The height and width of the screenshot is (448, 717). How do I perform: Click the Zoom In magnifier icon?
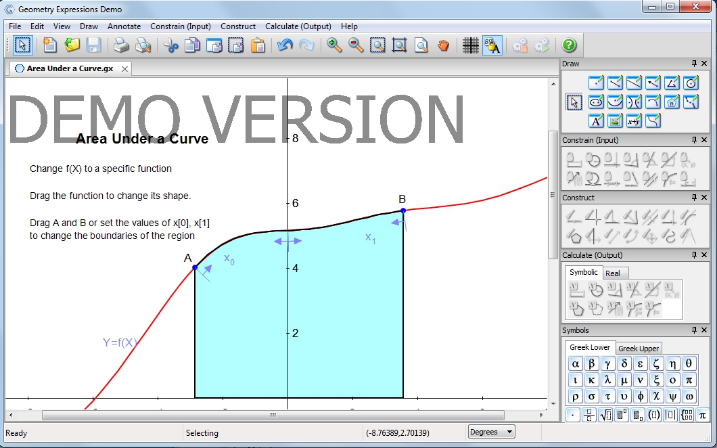334,45
